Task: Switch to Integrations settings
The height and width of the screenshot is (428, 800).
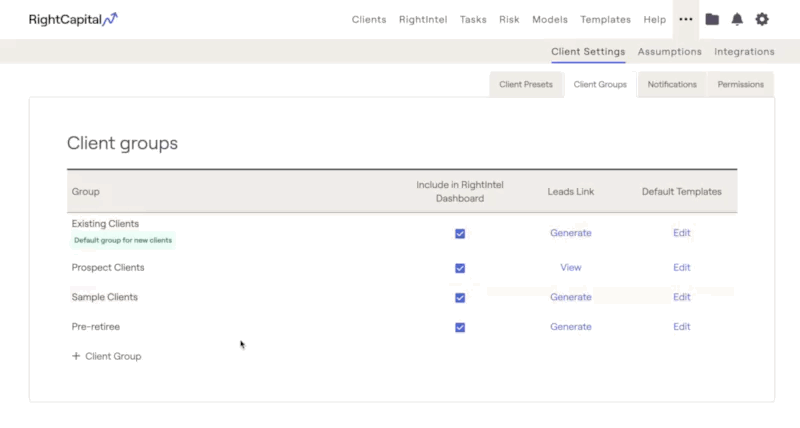Action: pyautogui.click(x=744, y=52)
